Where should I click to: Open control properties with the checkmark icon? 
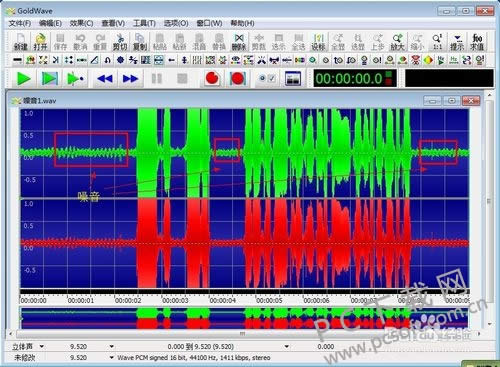(267, 79)
